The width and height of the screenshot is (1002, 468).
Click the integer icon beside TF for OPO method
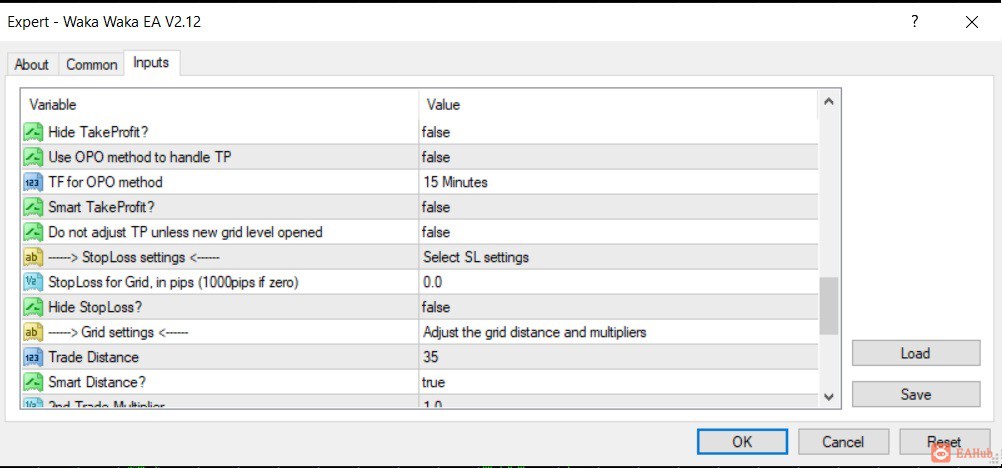coord(33,182)
